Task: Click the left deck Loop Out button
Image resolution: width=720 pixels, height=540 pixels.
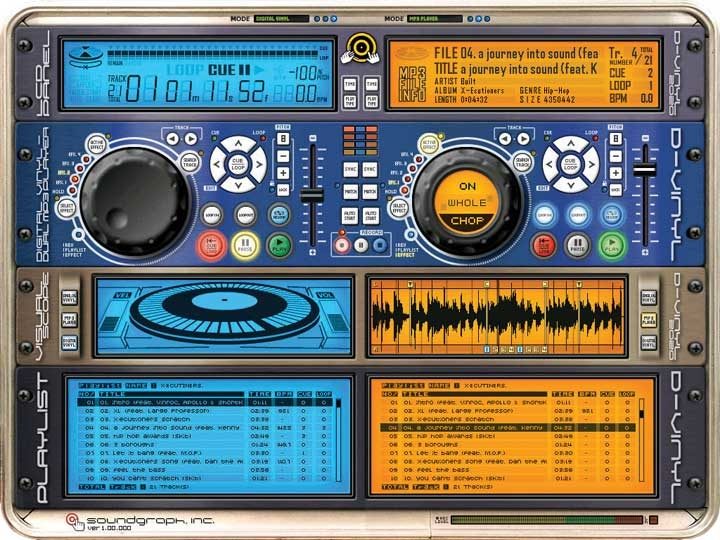Action: (x=246, y=214)
